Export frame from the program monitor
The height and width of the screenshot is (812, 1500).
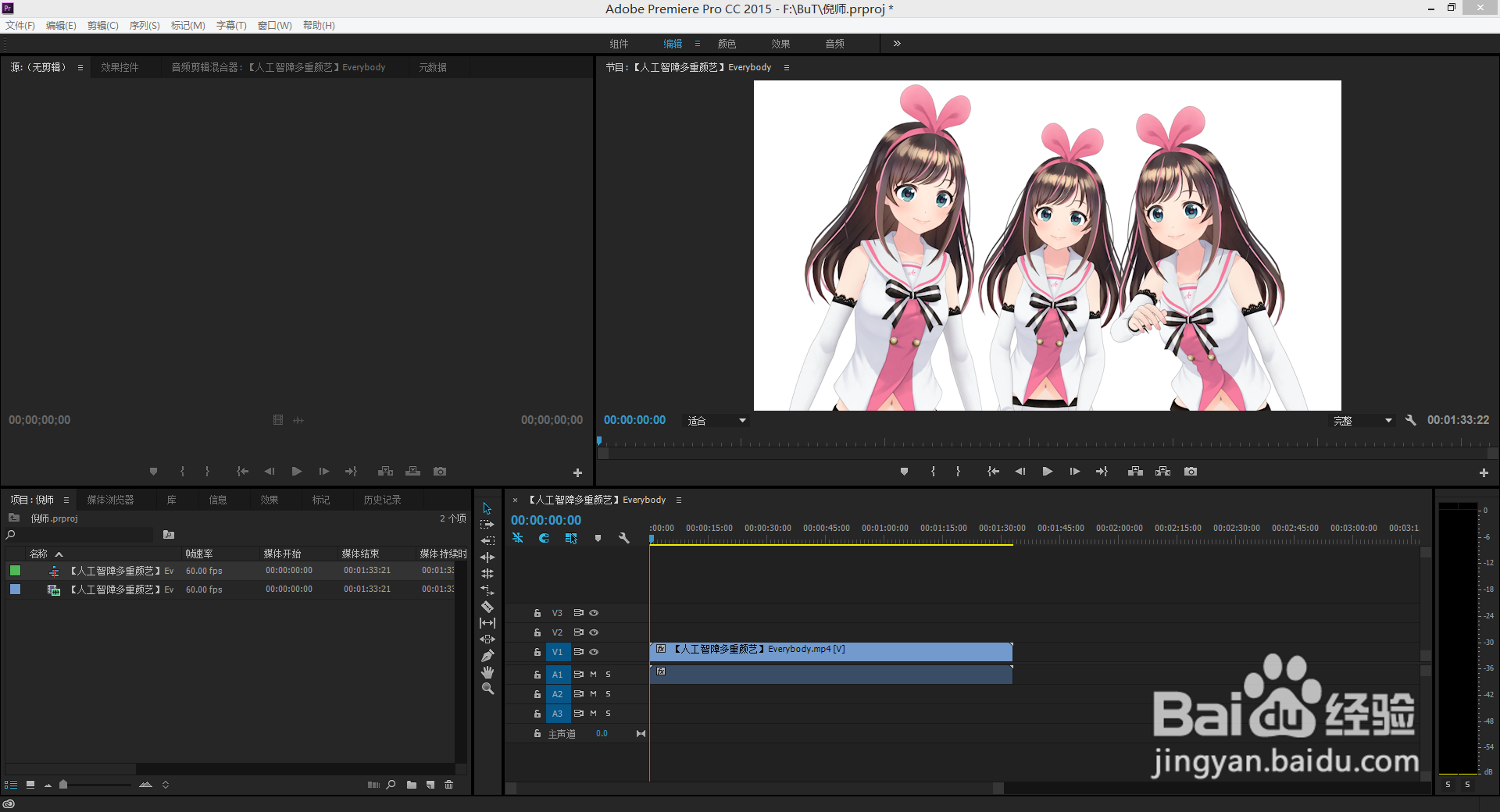(x=1191, y=472)
